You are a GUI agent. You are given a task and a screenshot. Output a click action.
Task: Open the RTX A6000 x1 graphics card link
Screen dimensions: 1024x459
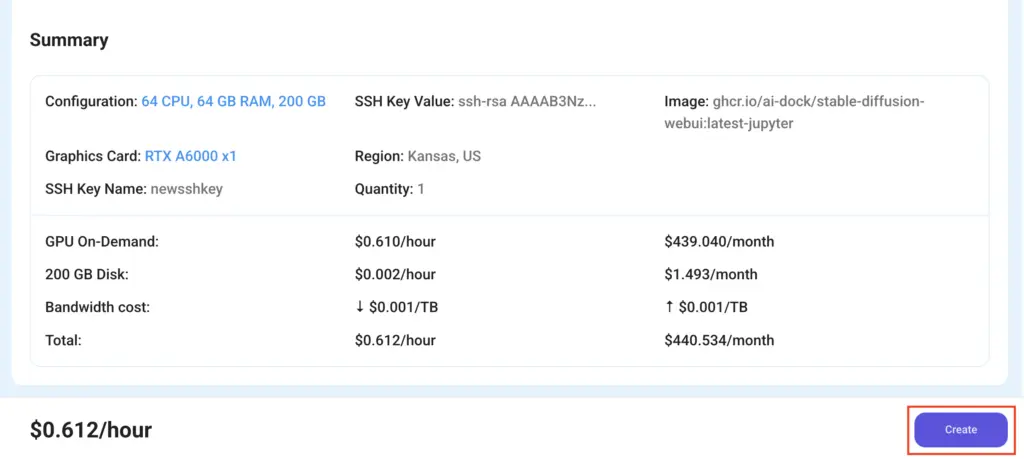191,157
